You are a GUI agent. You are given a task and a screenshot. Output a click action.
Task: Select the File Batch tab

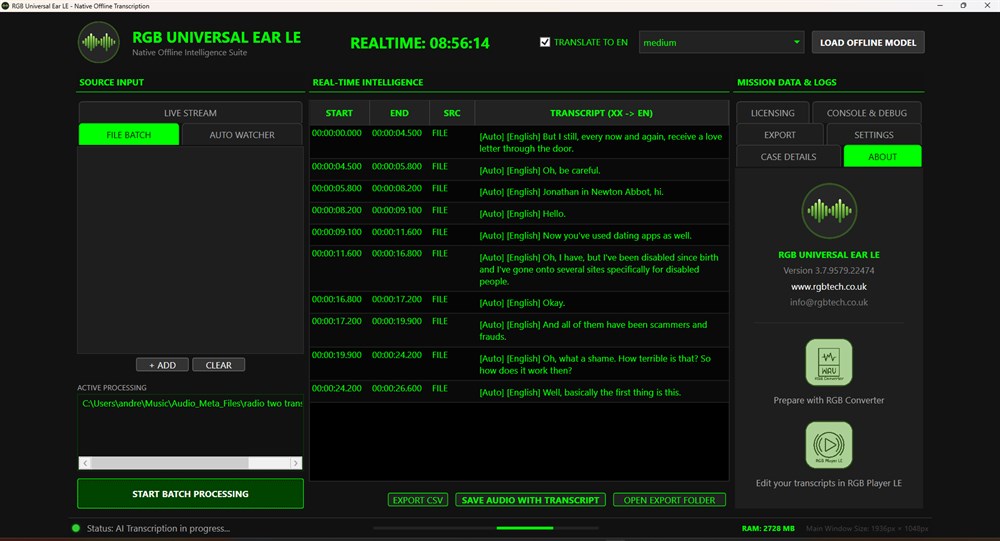(129, 135)
